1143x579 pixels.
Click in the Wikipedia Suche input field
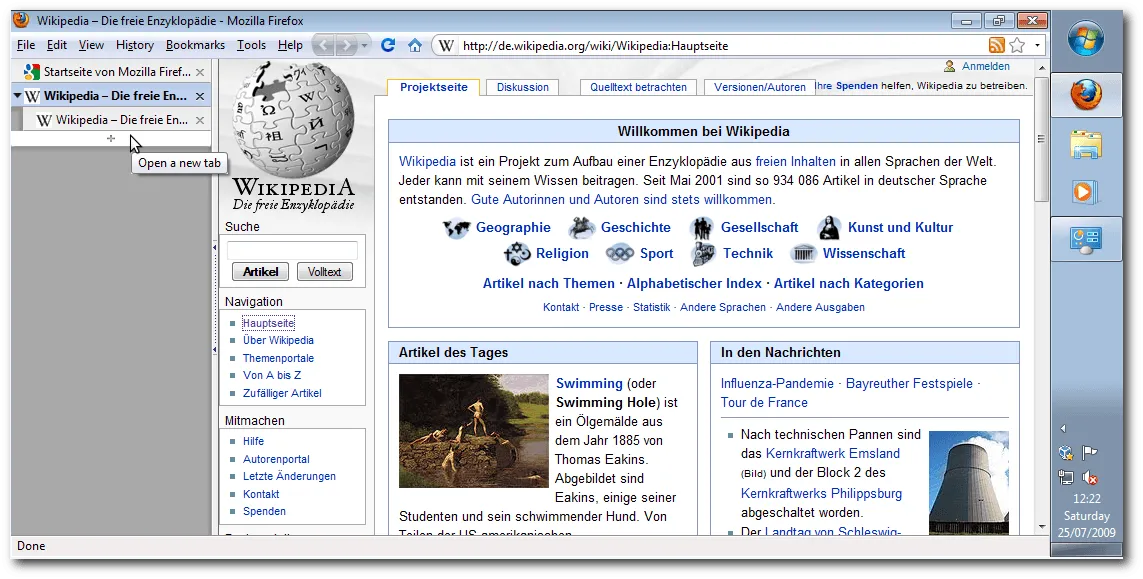tap(292, 250)
